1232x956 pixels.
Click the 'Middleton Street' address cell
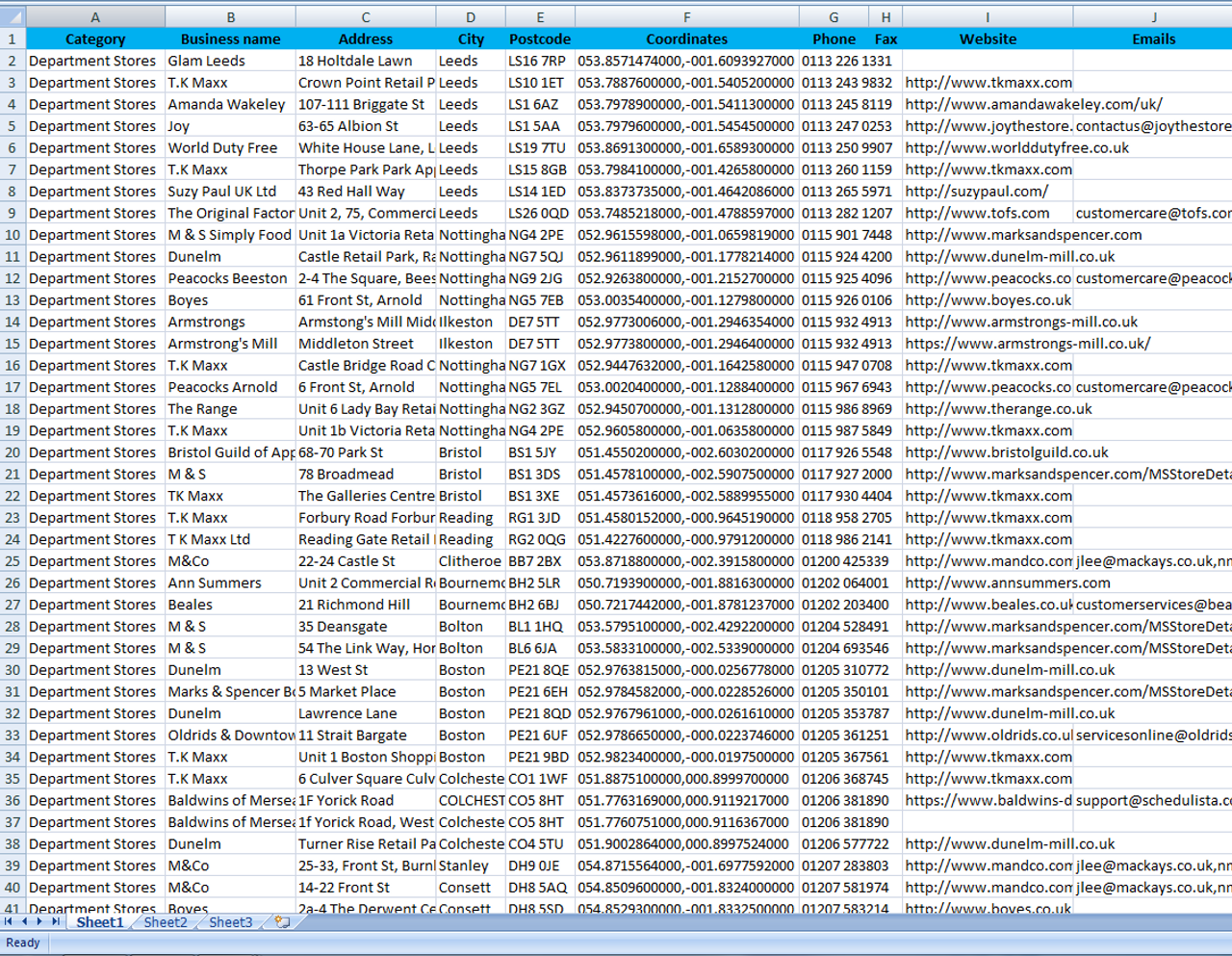[x=366, y=344]
